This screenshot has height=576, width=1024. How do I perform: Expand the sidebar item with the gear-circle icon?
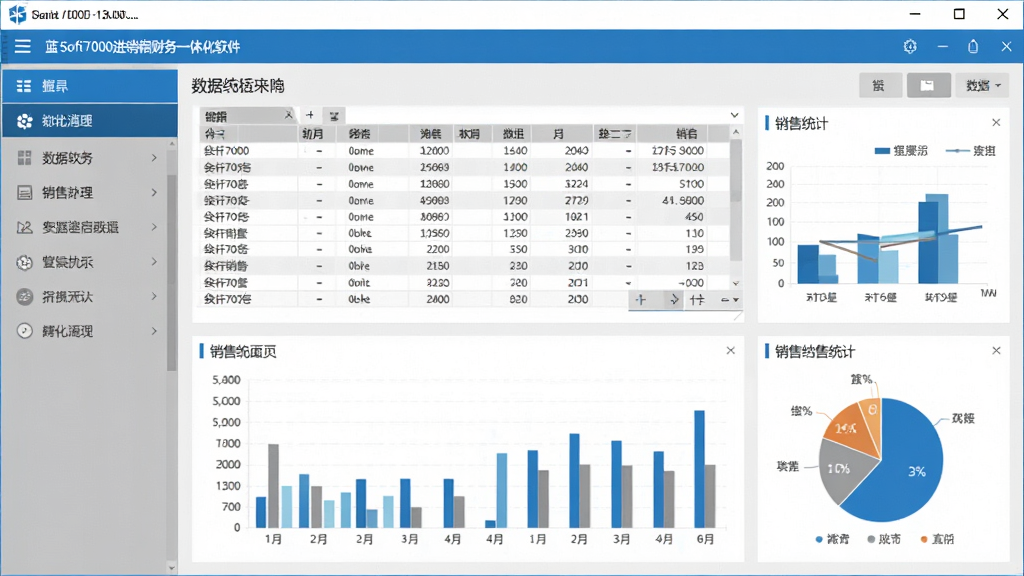(154, 262)
